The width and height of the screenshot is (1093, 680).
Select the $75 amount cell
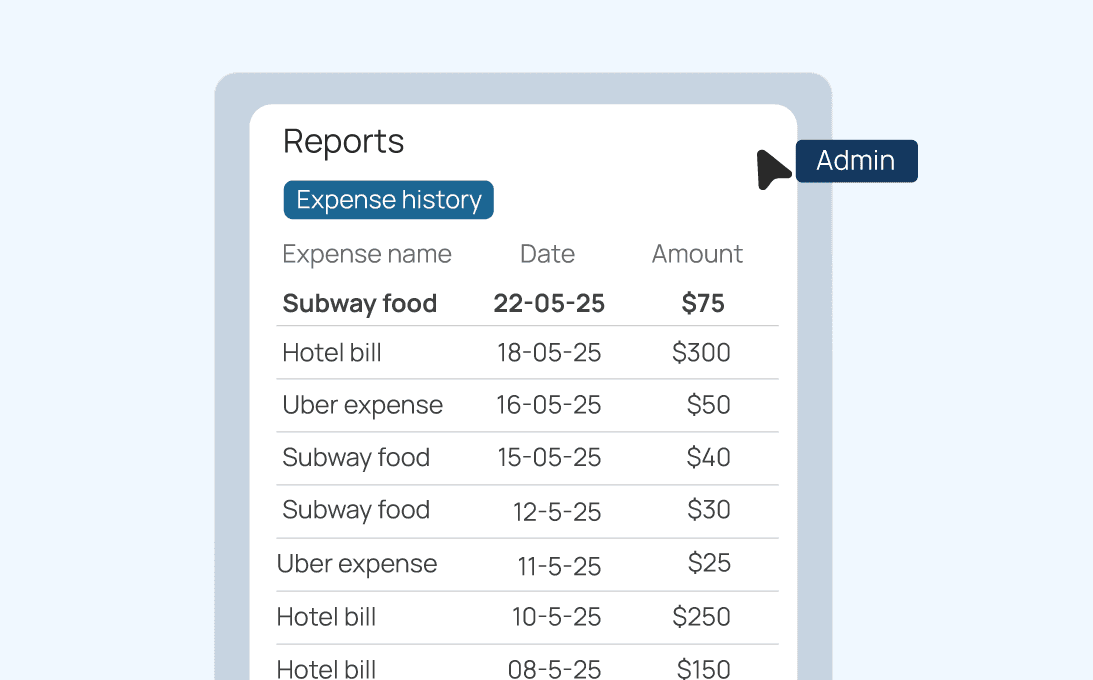(x=702, y=304)
